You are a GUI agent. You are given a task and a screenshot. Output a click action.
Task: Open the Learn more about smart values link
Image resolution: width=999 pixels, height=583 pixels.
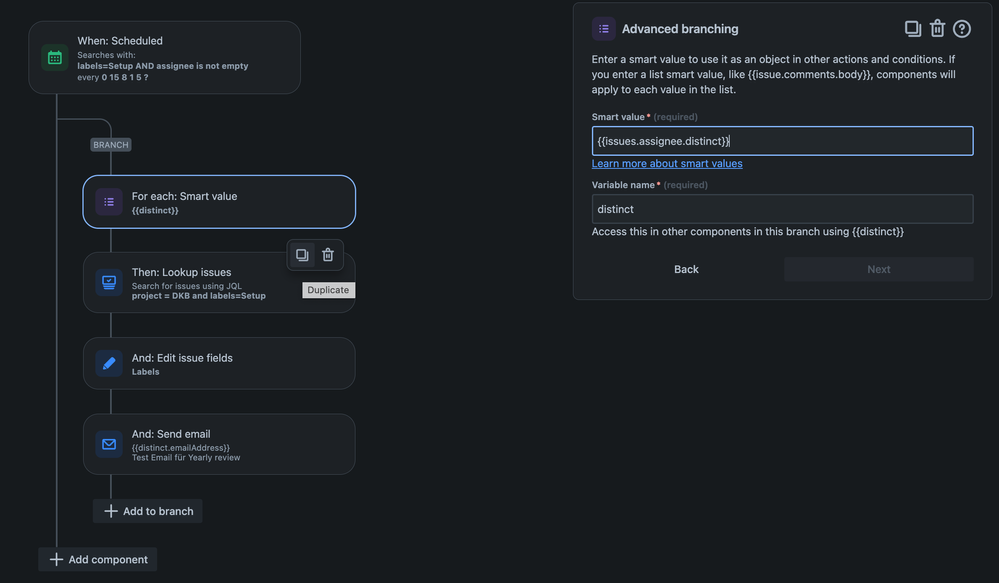click(667, 163)
